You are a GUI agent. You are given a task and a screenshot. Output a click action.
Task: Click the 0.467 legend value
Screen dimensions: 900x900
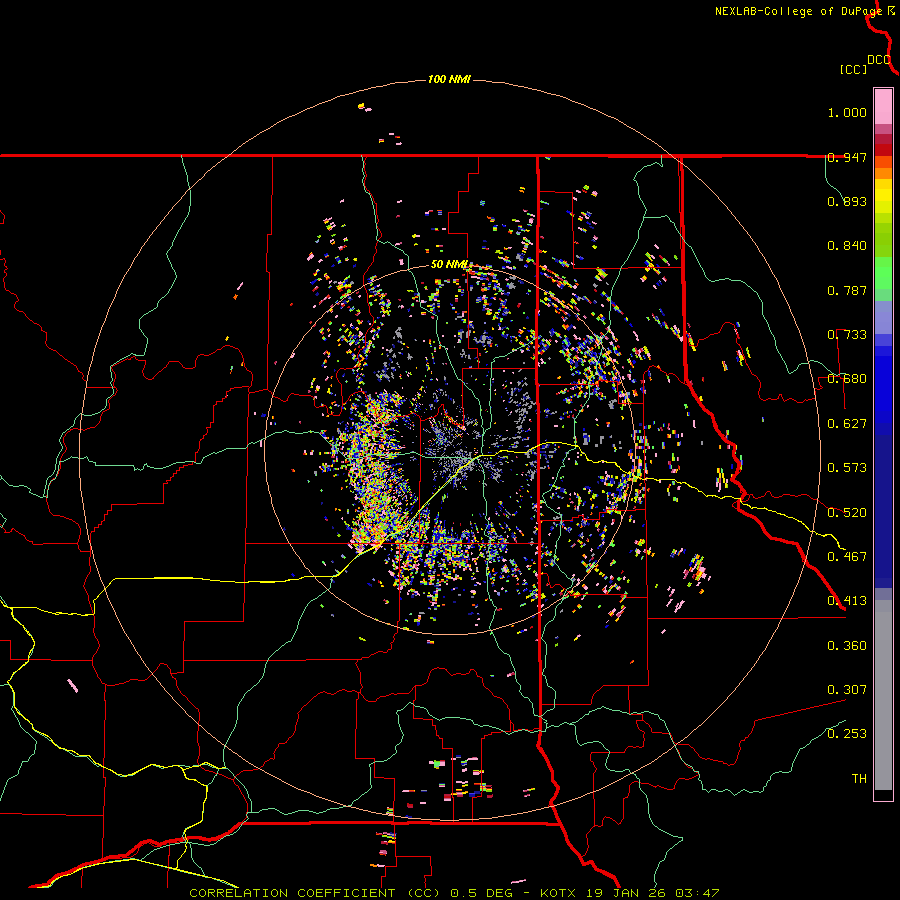847,557
